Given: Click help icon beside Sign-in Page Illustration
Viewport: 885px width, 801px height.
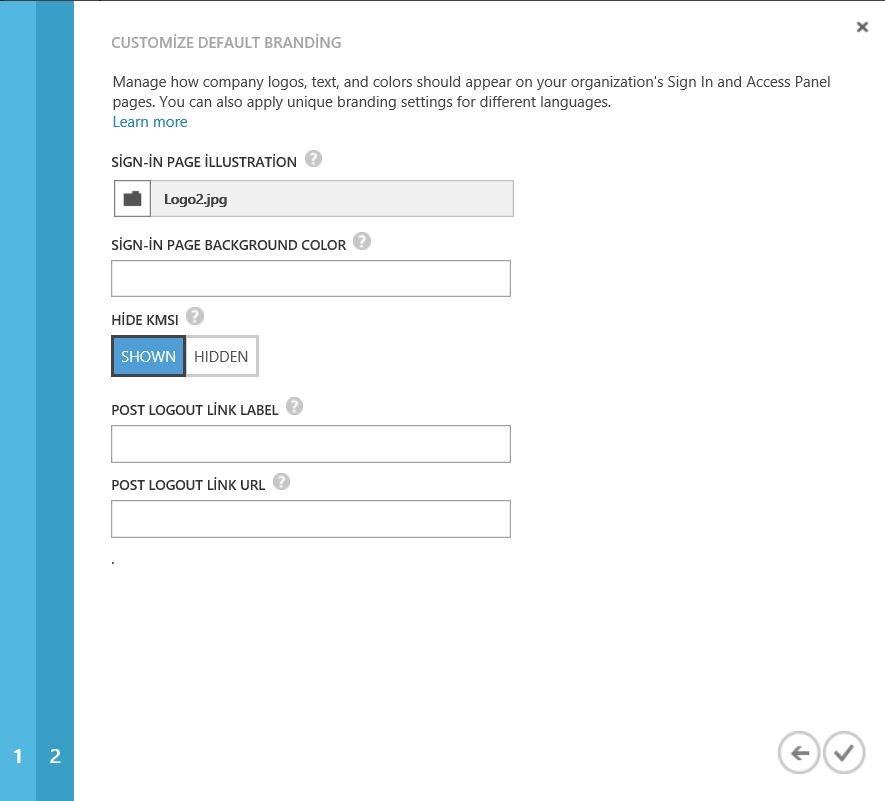Looking at the screenshot, I should 313,159.
